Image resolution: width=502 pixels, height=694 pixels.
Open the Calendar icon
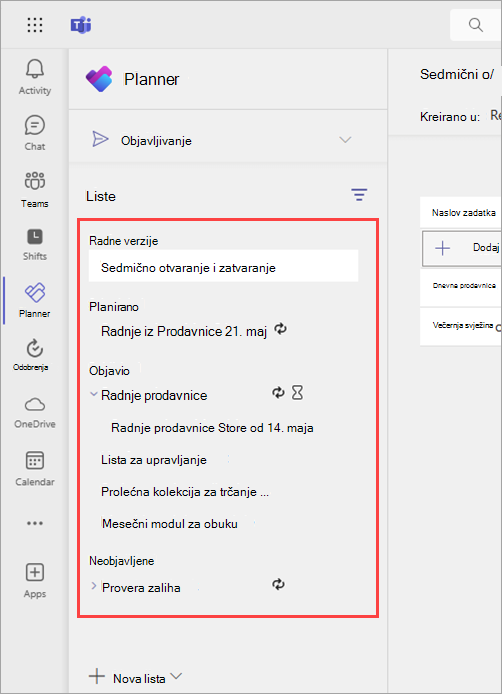pyautogui.click(x=35, y=460)
